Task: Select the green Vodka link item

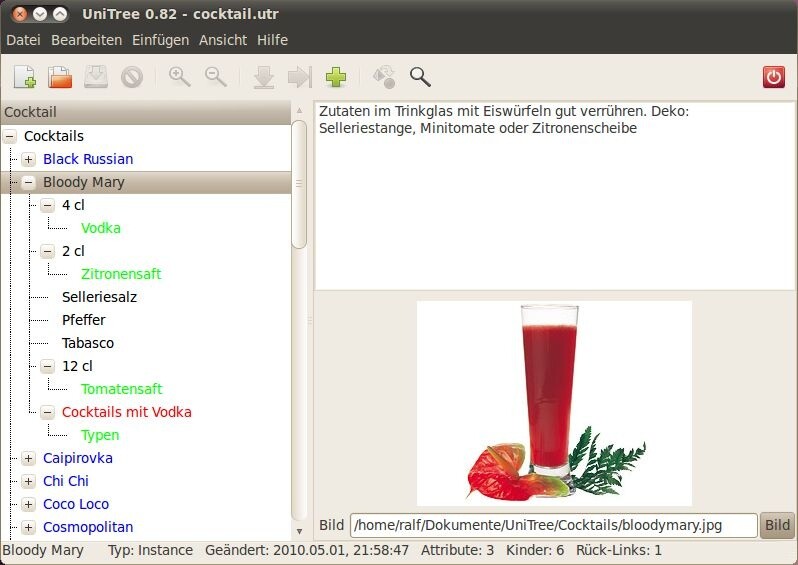Action: click(101, 228)
